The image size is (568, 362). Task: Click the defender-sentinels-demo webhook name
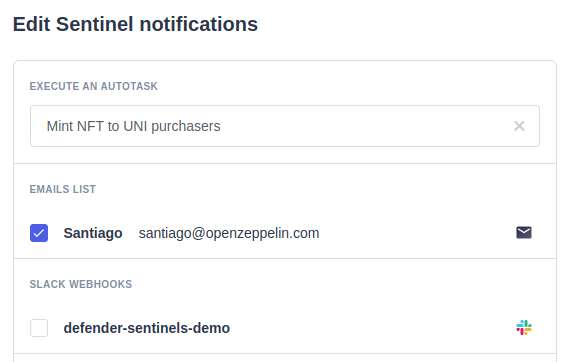tap(147, 328)
